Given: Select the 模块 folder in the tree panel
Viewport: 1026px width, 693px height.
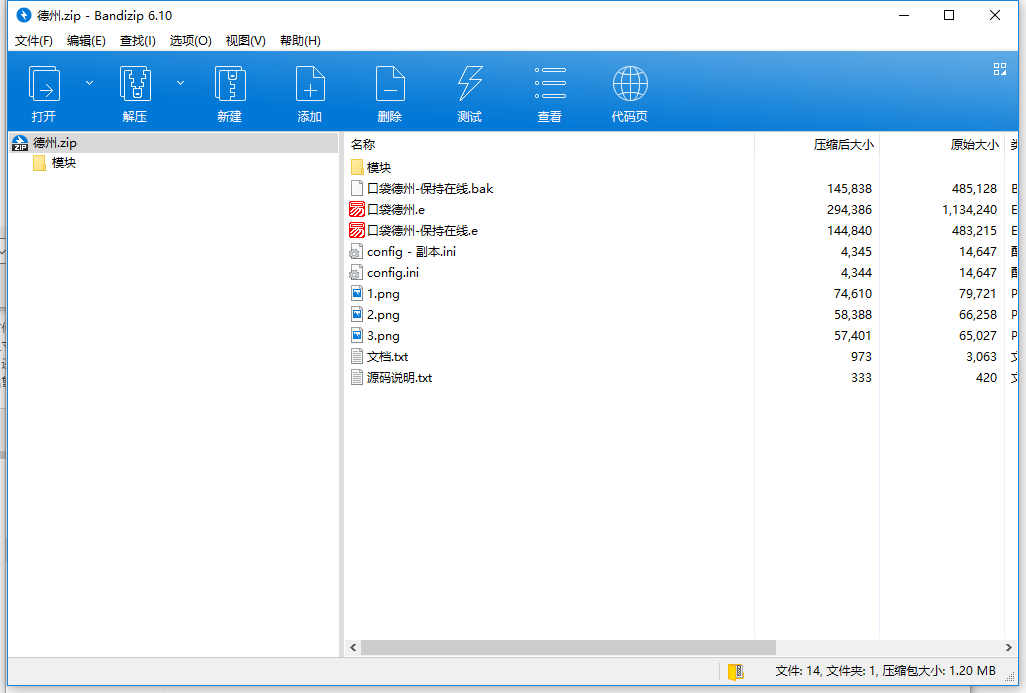Looking at the screenshot, I should click(x=63, y=163).
